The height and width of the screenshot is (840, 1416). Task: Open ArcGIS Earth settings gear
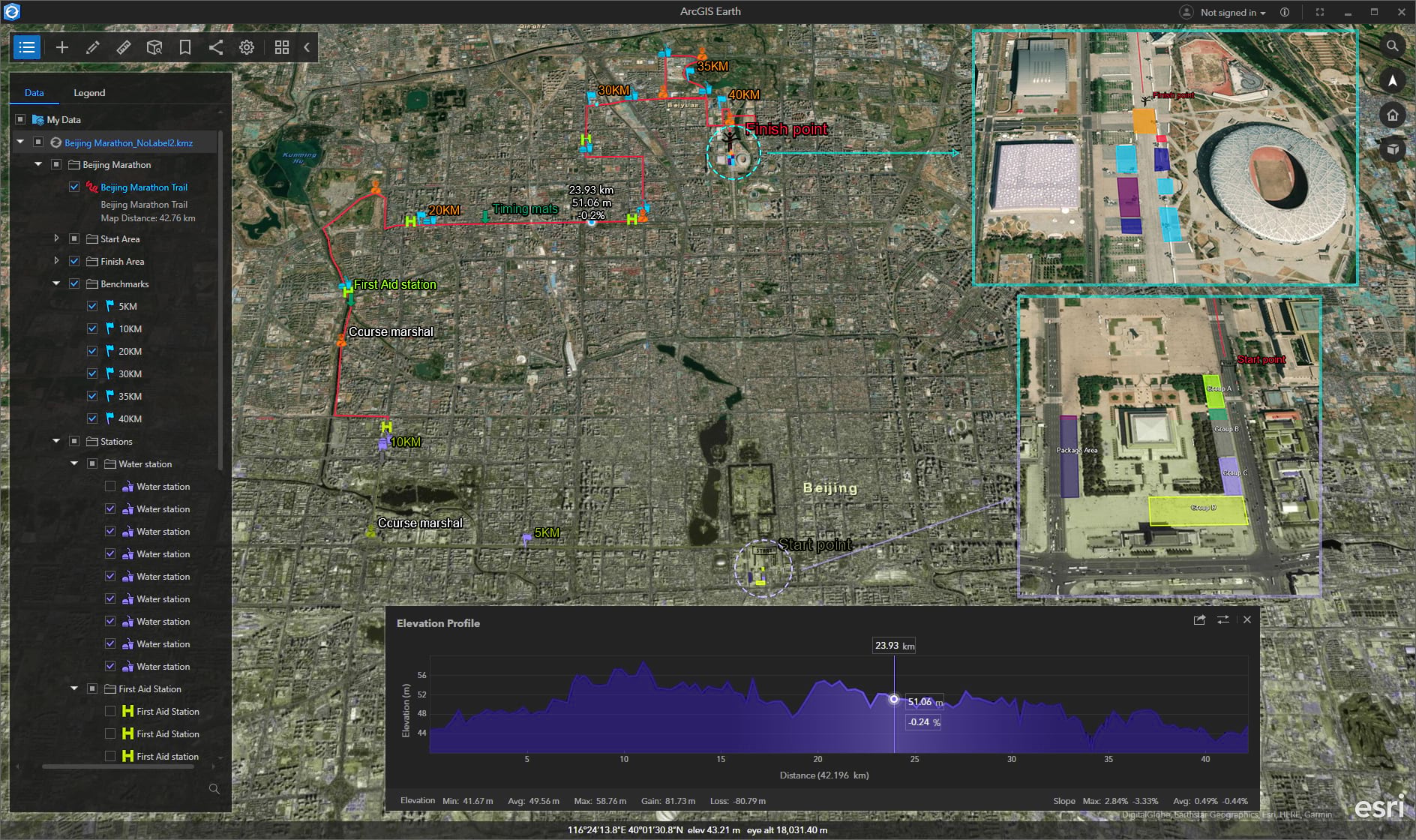(246, 47)
